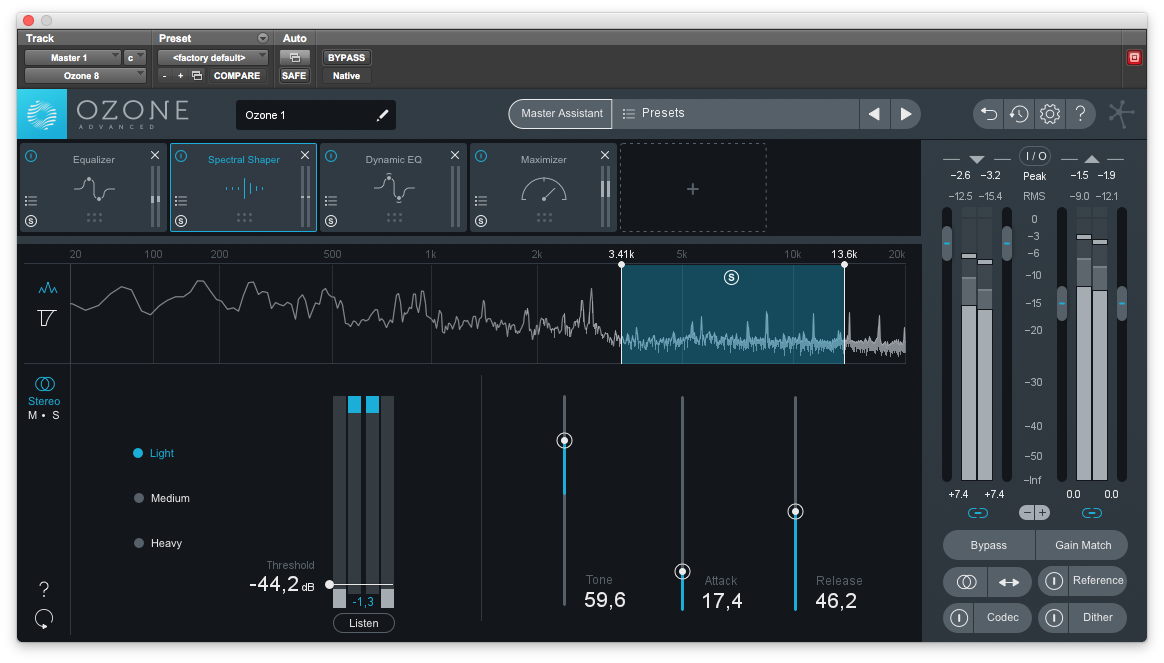Click the iZotope star logo icon

[1121, 114]
